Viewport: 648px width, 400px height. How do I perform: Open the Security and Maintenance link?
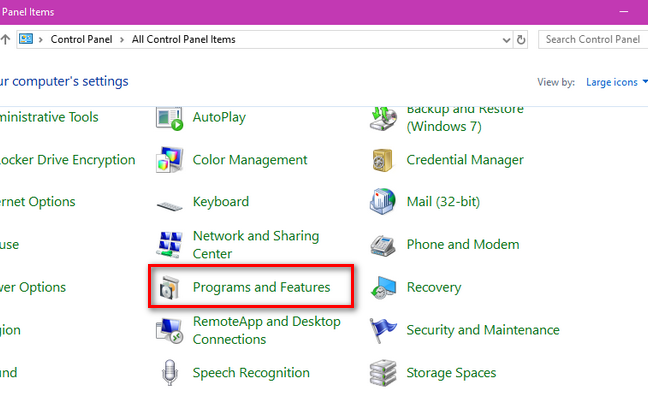coord(483,330)
